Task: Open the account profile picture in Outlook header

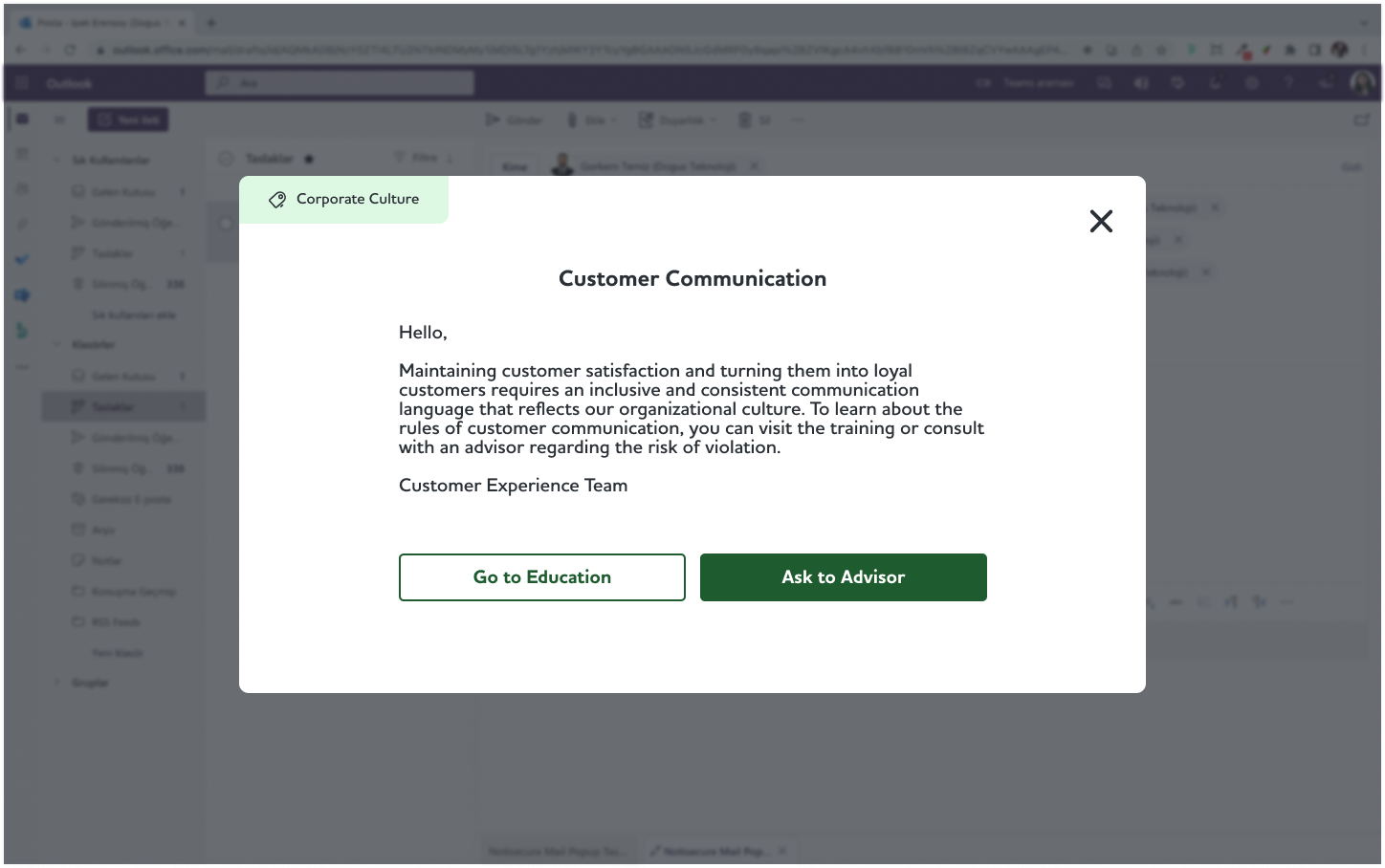Action: click(x=1361, y=83)
